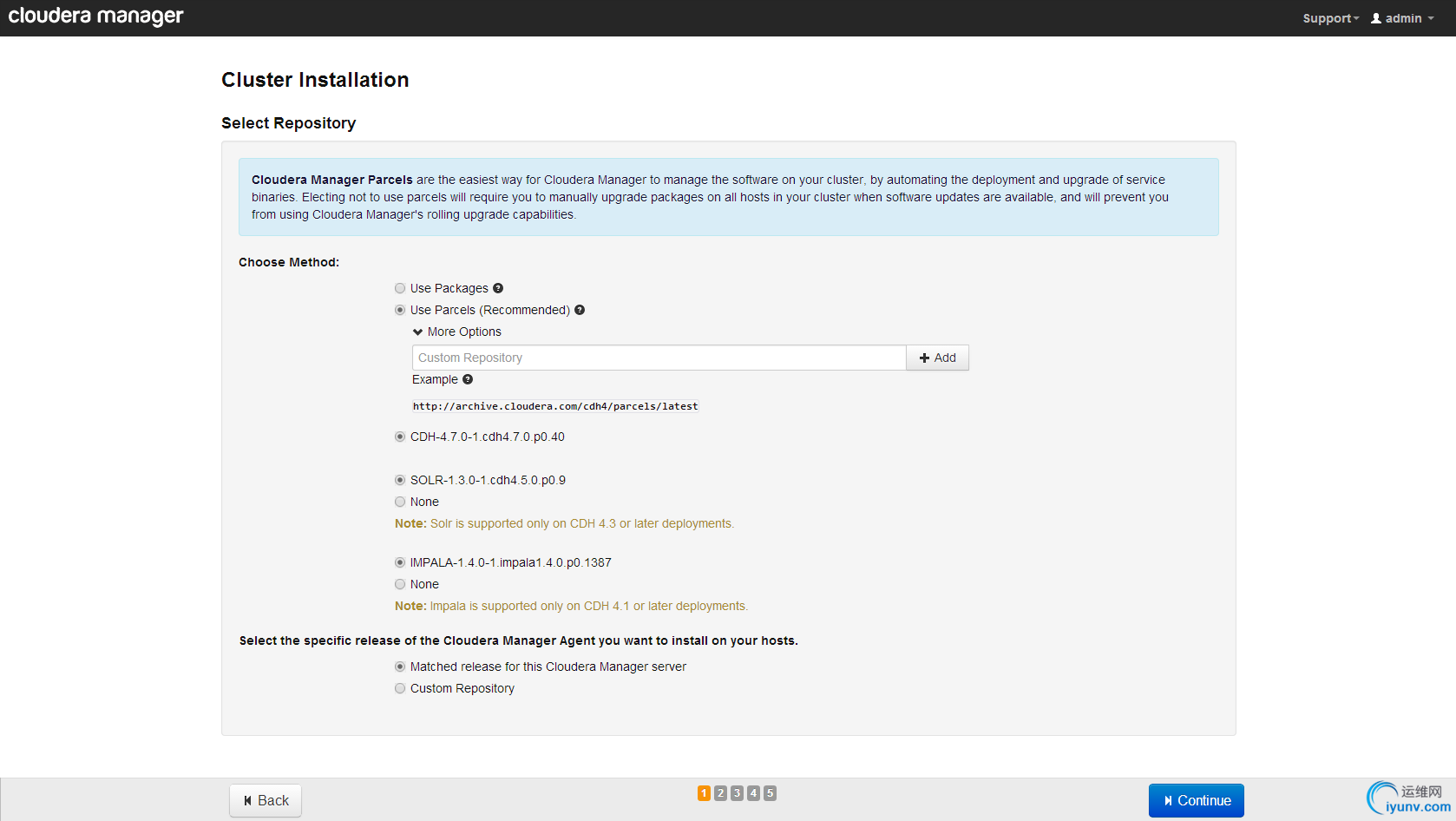1456x821 pixels.
Task: Select SOLR-1.3.0-1.cdh4.5.0.p0.9 parcel radio
Action: click(400, 480)
